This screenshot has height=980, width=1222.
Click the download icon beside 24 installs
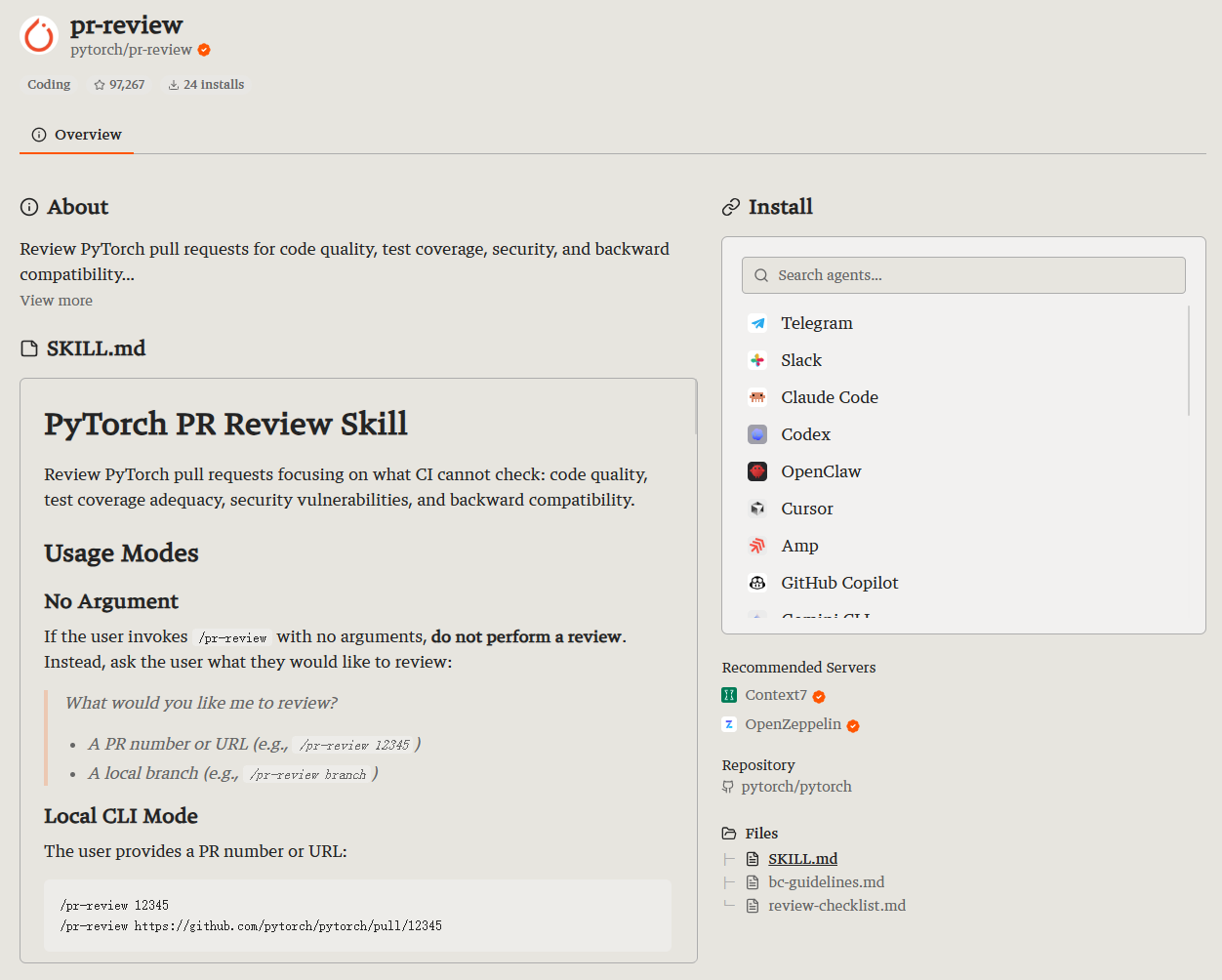click(174, 85)
